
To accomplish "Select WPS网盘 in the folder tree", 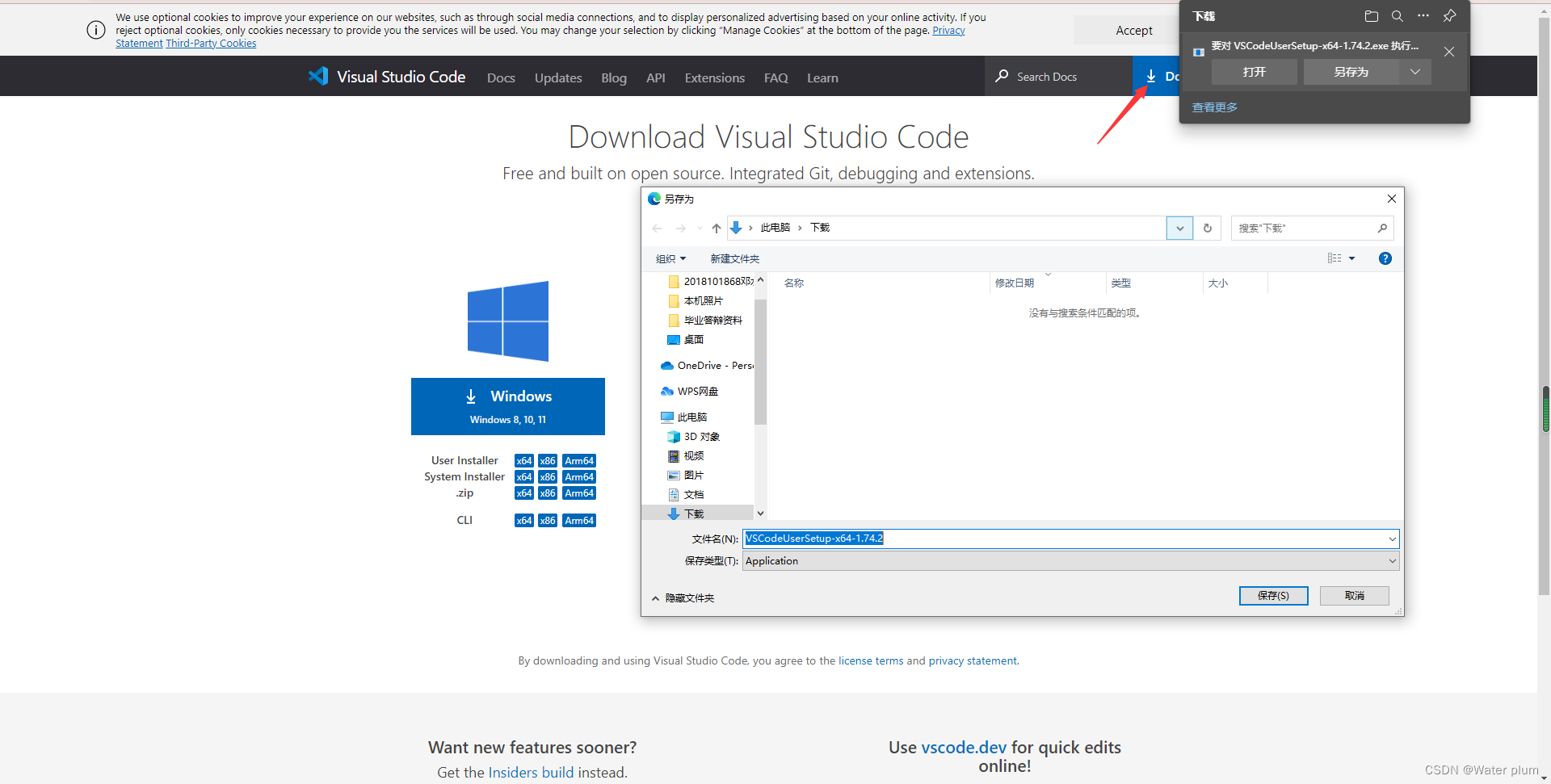I will [690, 392].
